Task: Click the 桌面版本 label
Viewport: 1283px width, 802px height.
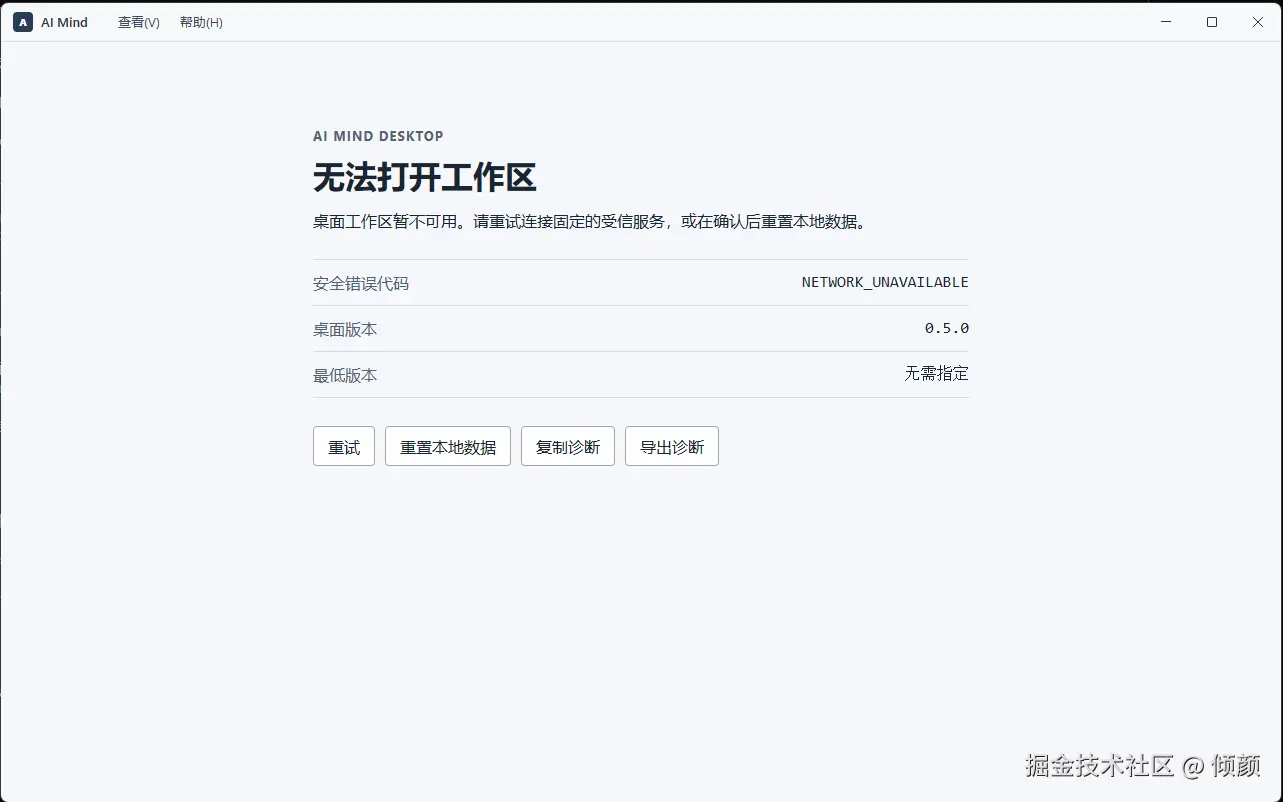Action: click(345, 329)
